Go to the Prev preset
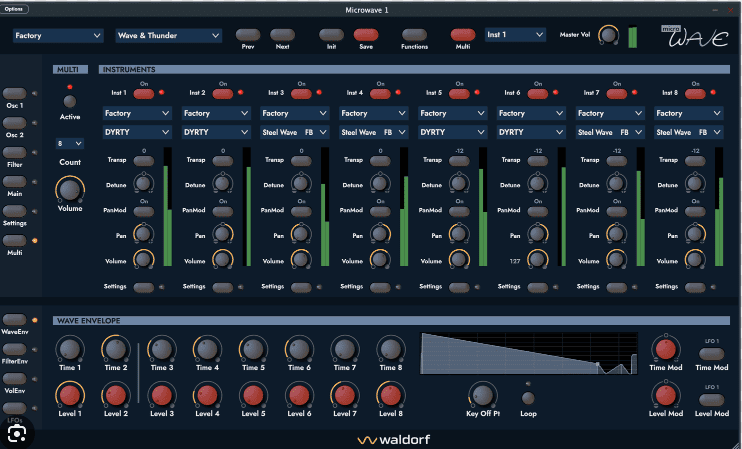This screenshot has width=742, height=449. click(248, 35)
